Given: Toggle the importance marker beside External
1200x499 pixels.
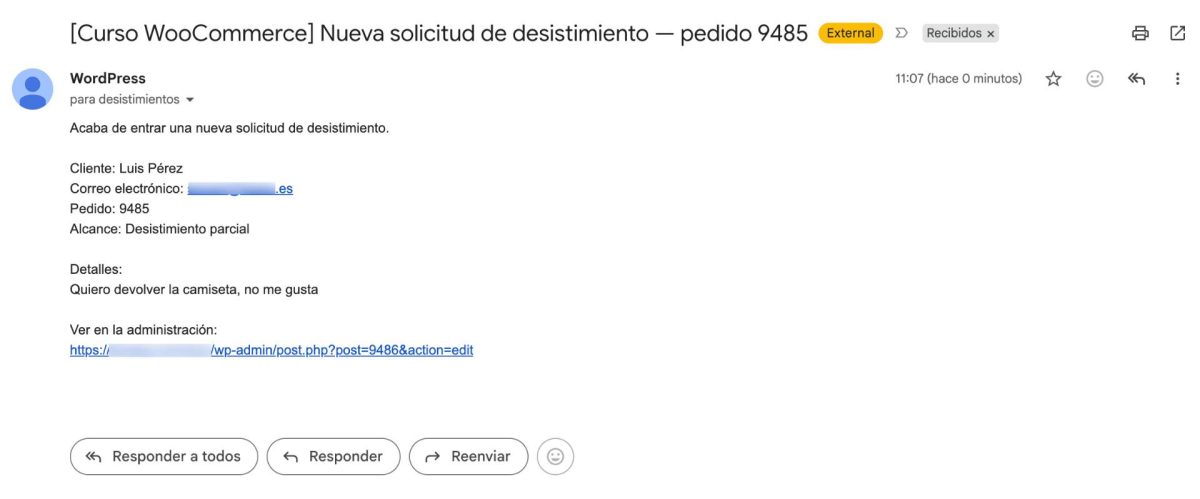Looking at the screenshot, I should point(901,33).
